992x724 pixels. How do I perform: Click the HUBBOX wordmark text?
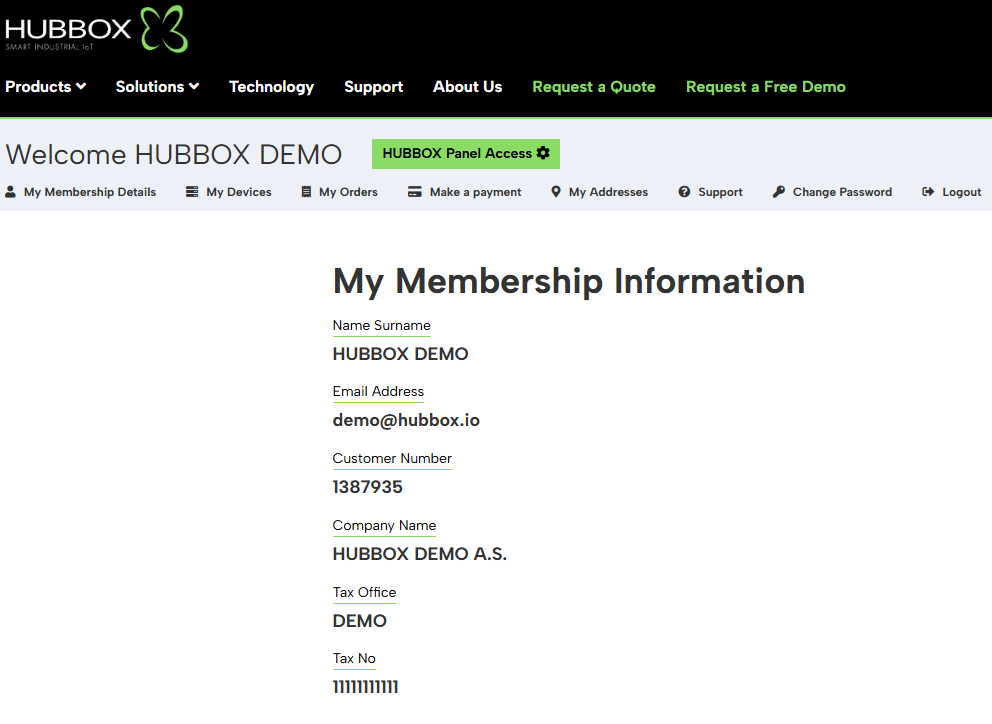[68, 29]
